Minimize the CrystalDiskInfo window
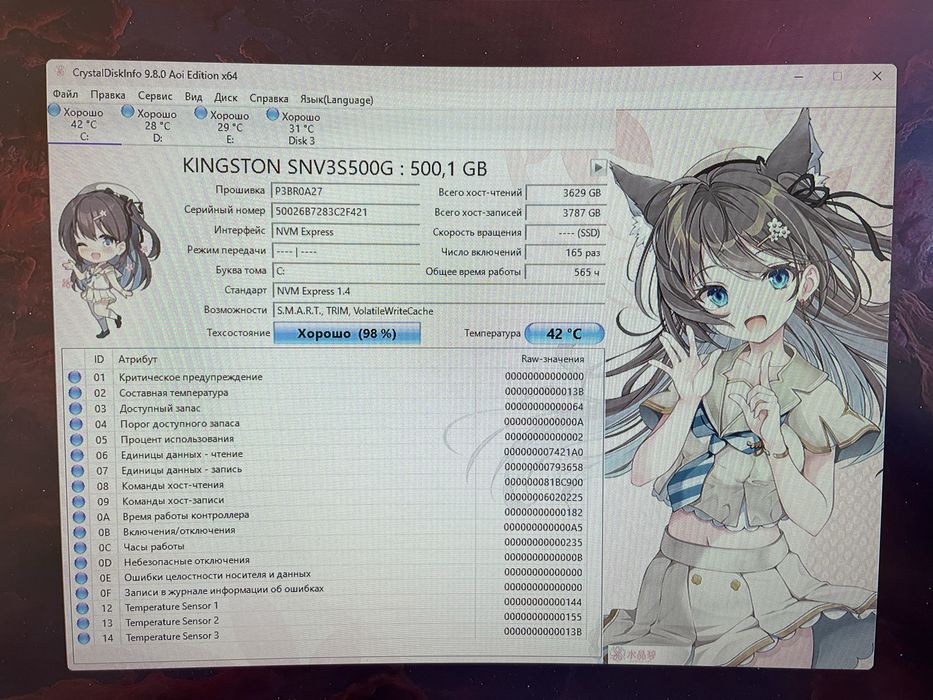This screenshot has width=933, height=700. pos(799,76)
